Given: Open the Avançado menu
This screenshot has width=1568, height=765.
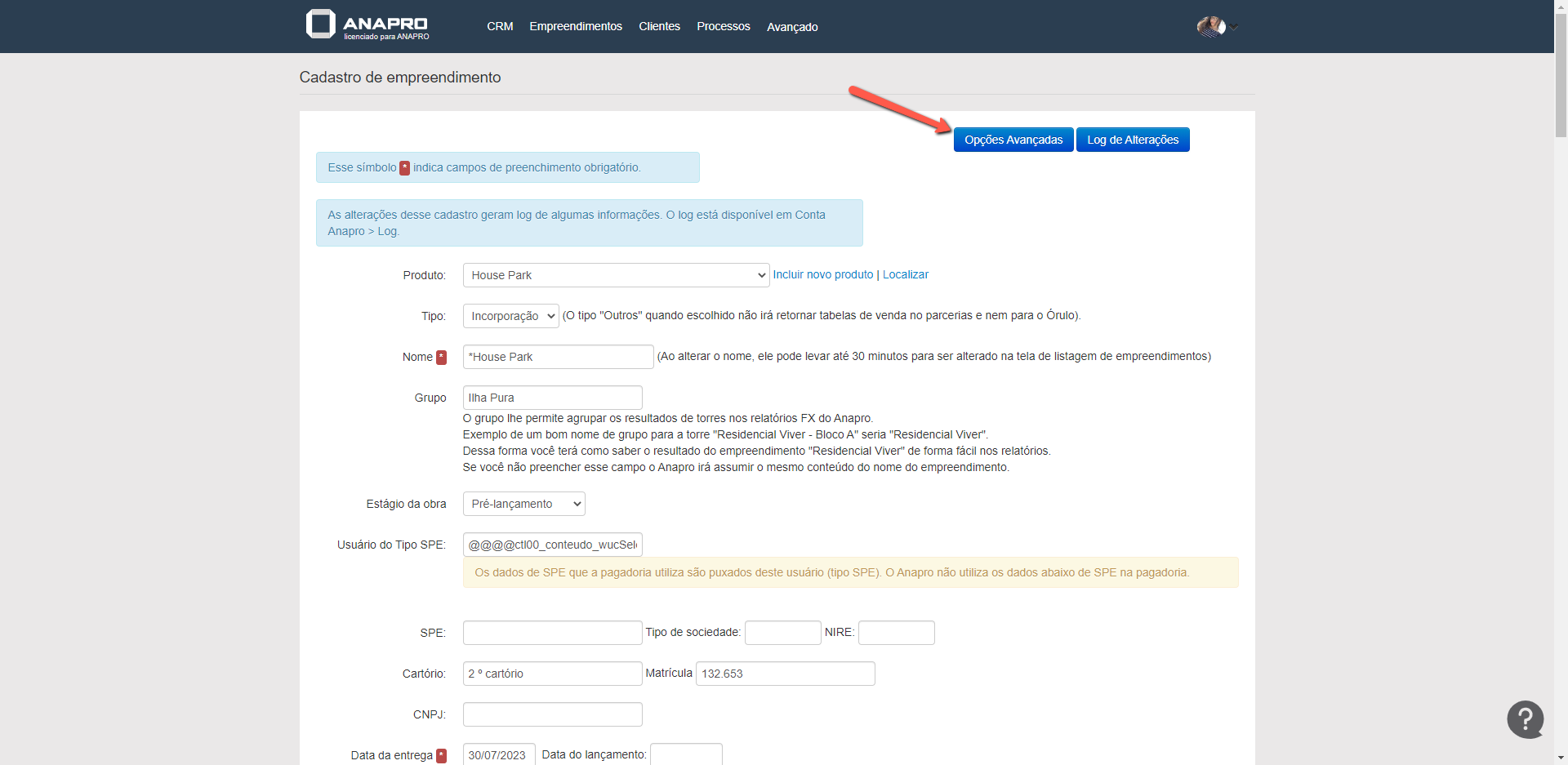Looking at the screenshot, I should 791,27.
